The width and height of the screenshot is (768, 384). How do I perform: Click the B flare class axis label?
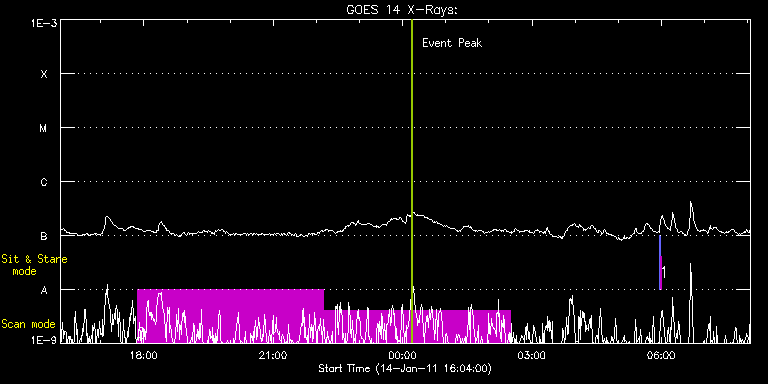click(x=44, y=236)
